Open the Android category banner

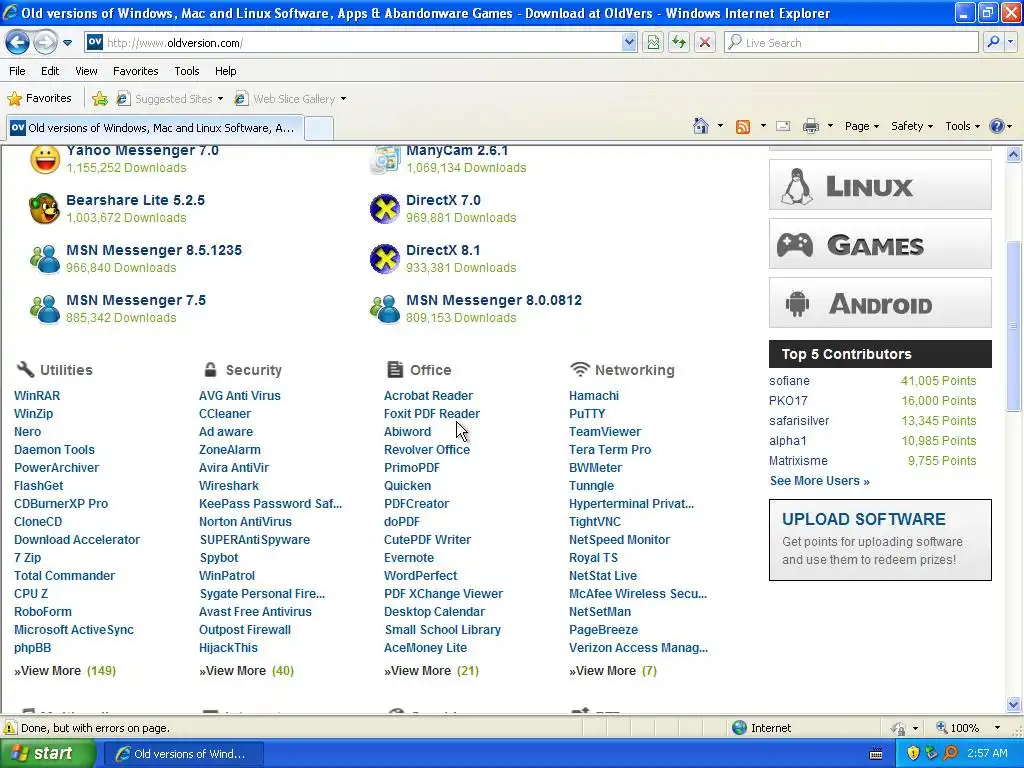(x=880, y=302)
